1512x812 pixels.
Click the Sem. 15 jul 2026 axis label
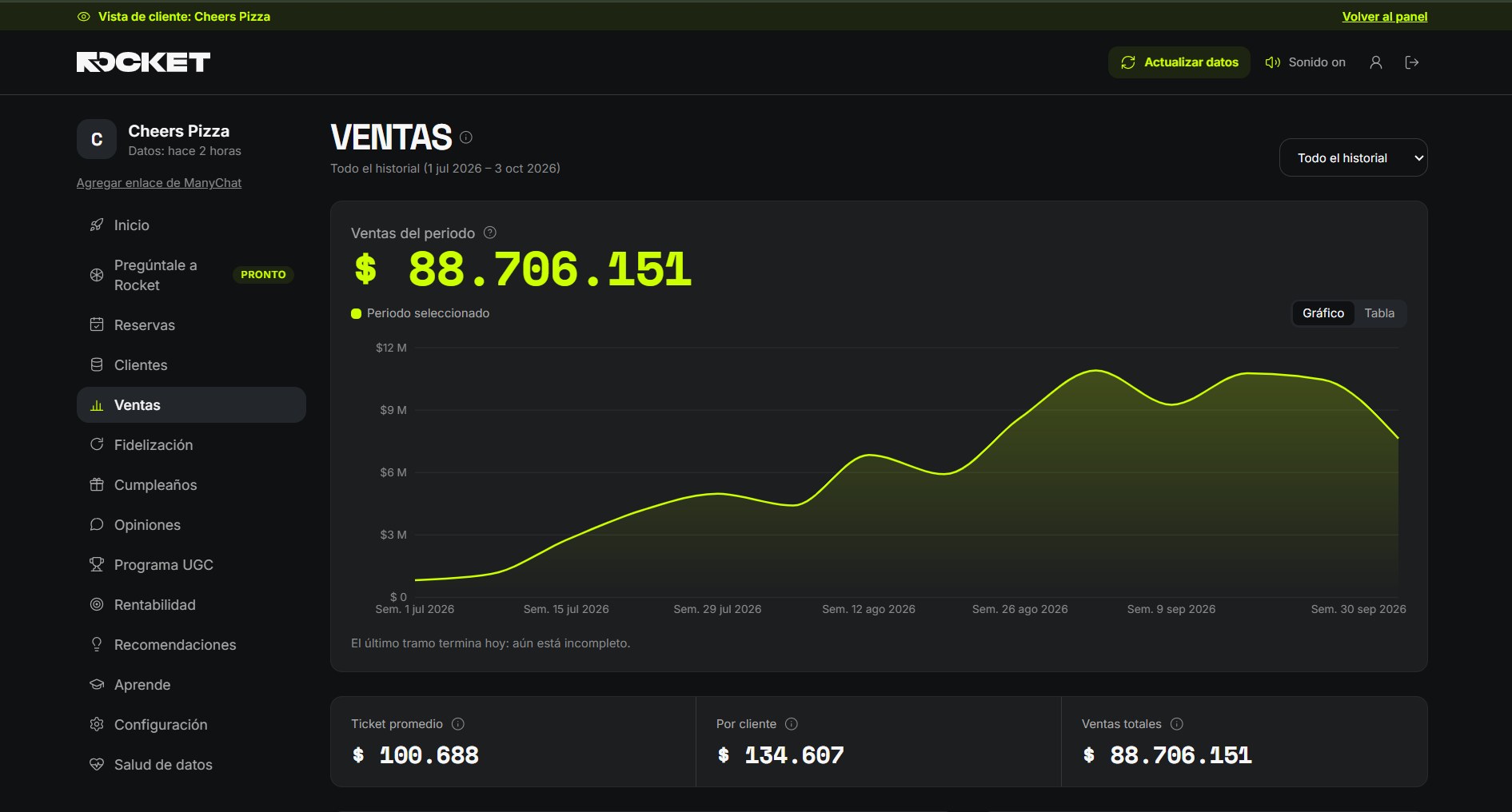click(566, 609)
